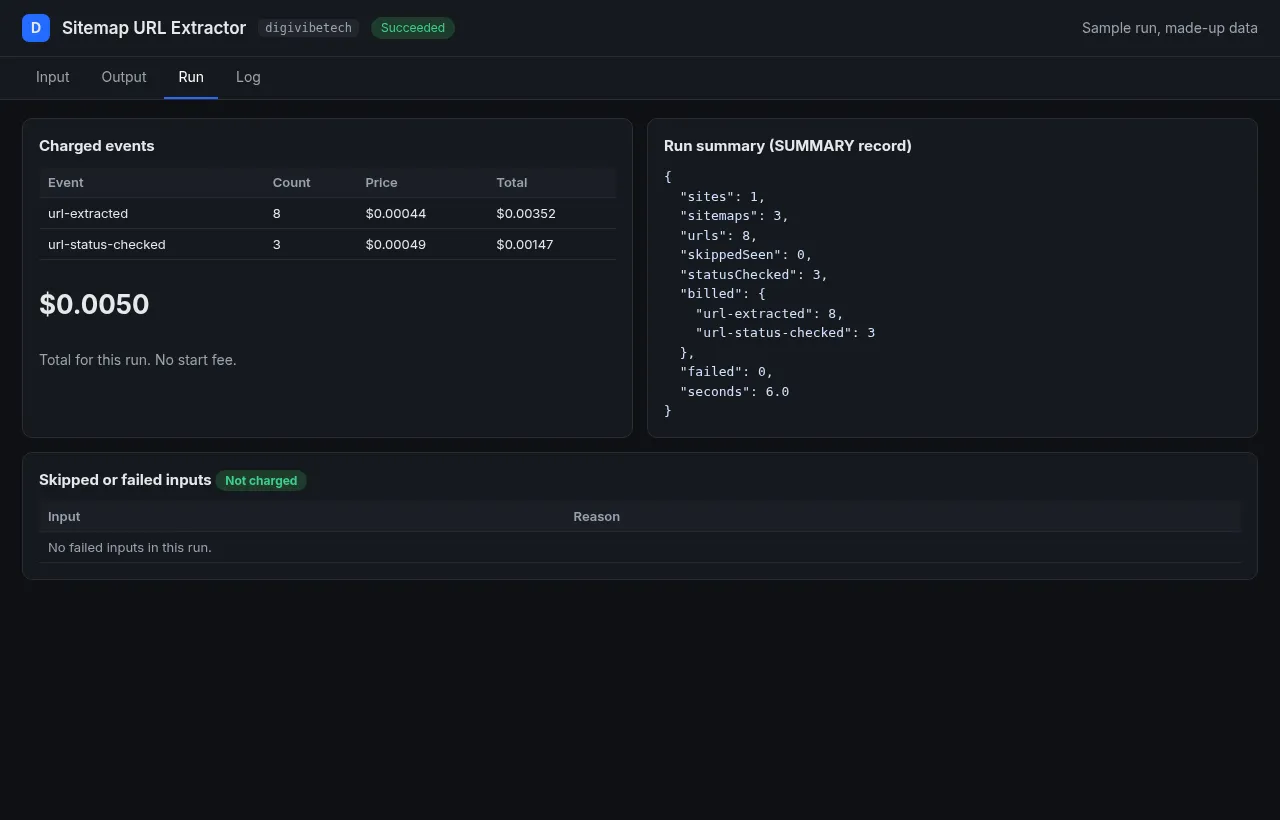Click the Not charged badge

[261, 481]
